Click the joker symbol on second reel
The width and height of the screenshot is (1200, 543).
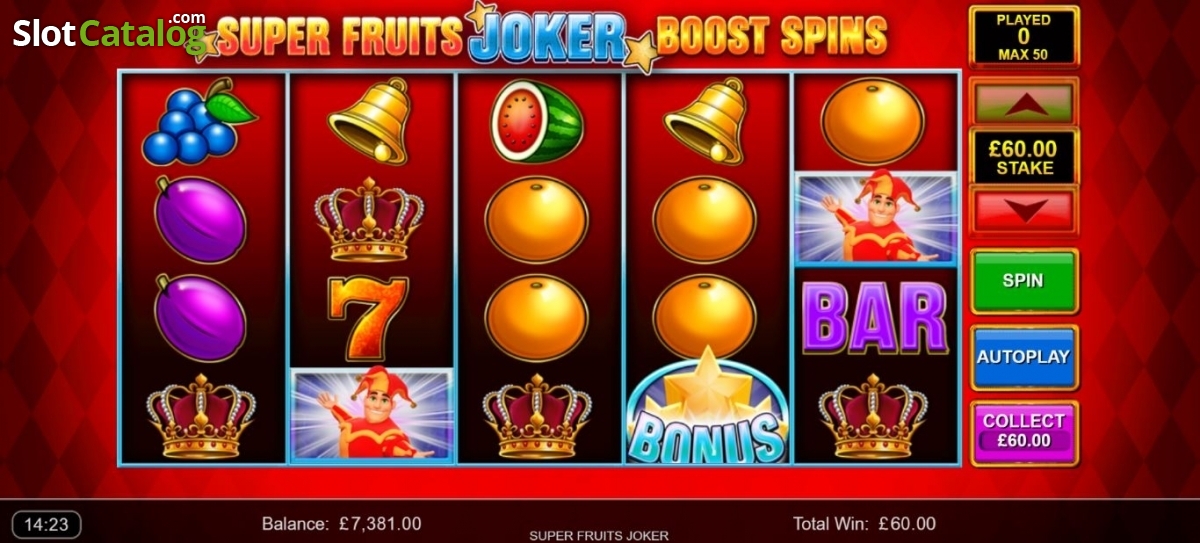click(x=371, y=415)
